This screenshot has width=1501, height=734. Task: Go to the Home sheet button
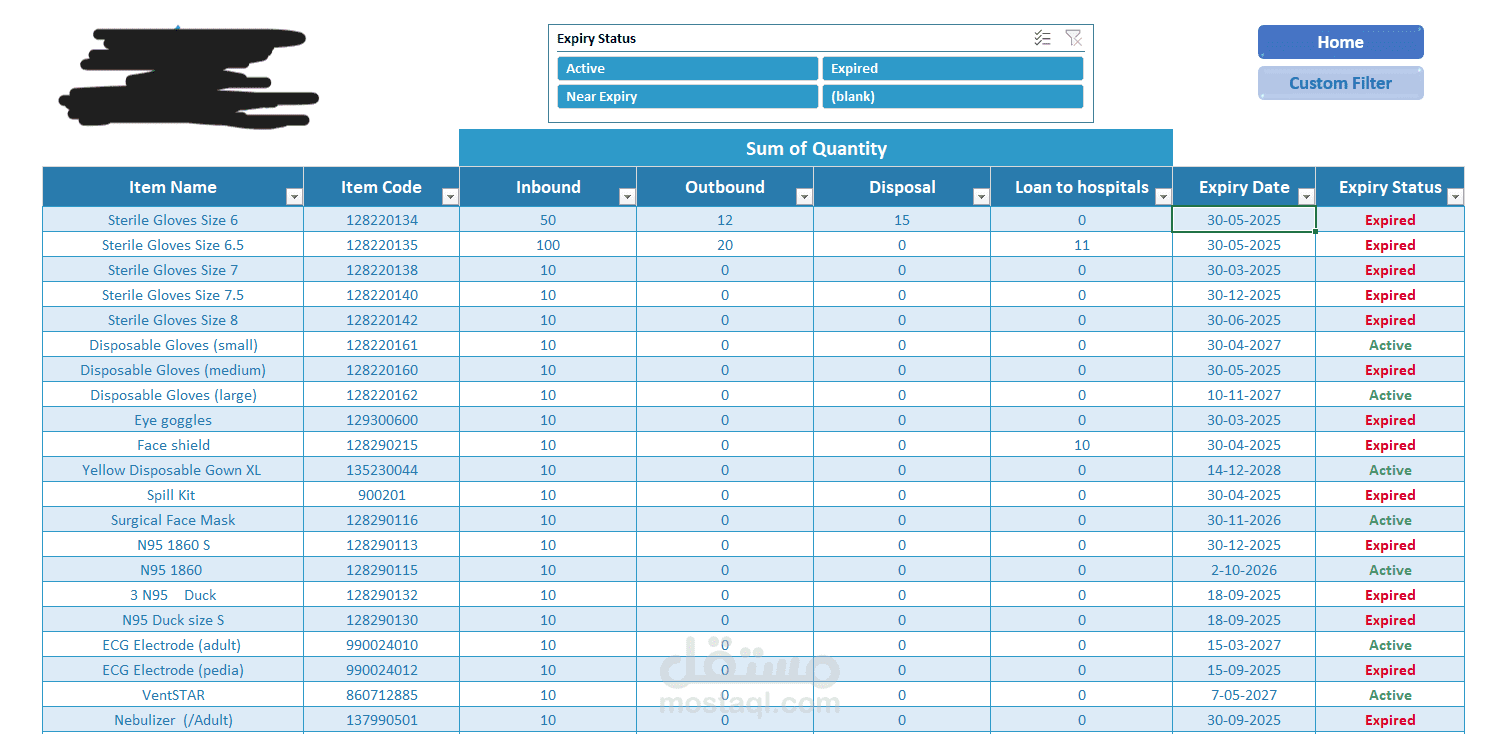click(x=1340, y=42)
